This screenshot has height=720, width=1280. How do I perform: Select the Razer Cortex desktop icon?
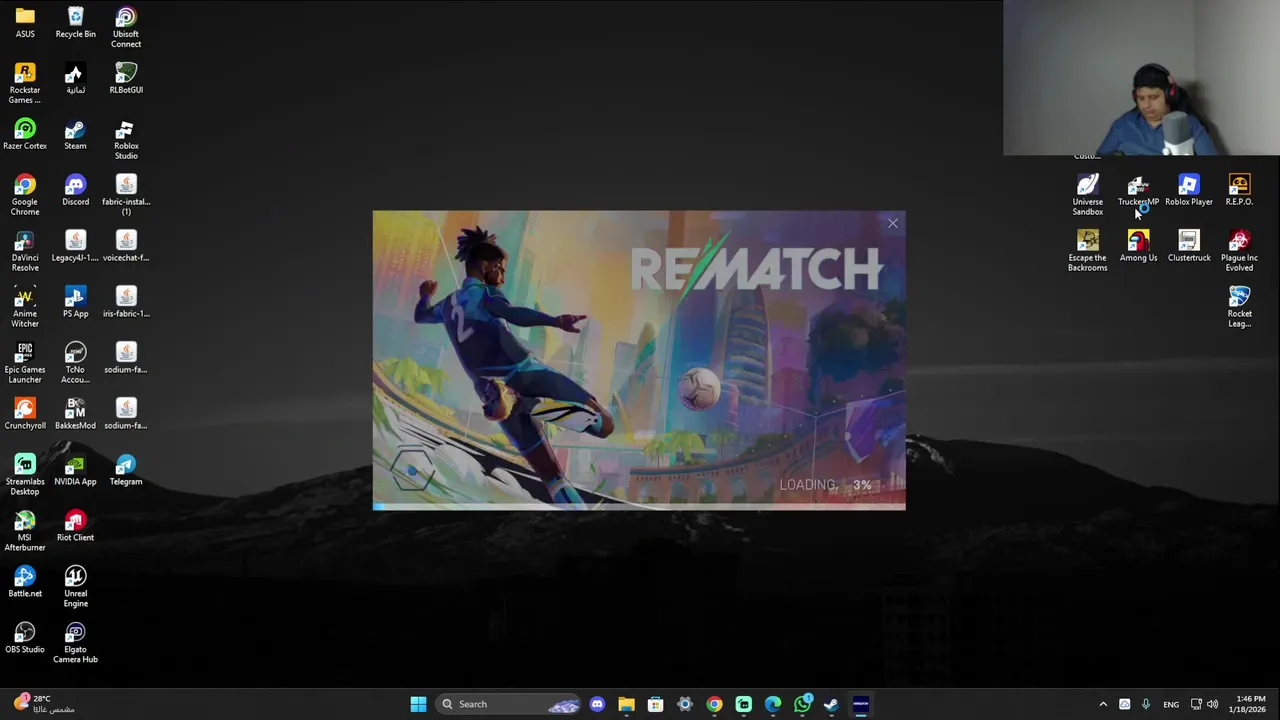click(x=25, y=134)
